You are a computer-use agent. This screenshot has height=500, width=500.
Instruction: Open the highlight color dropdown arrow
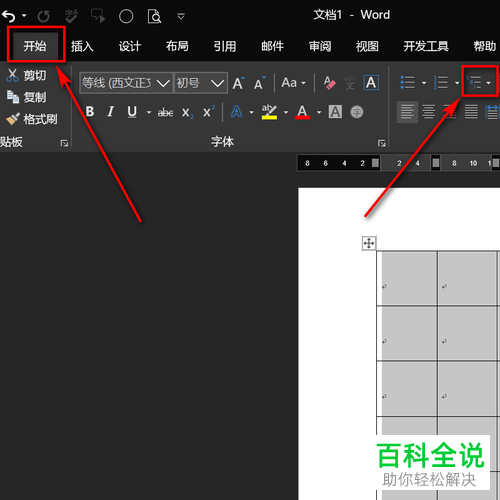pyautogui.click(x=286, y=113)
